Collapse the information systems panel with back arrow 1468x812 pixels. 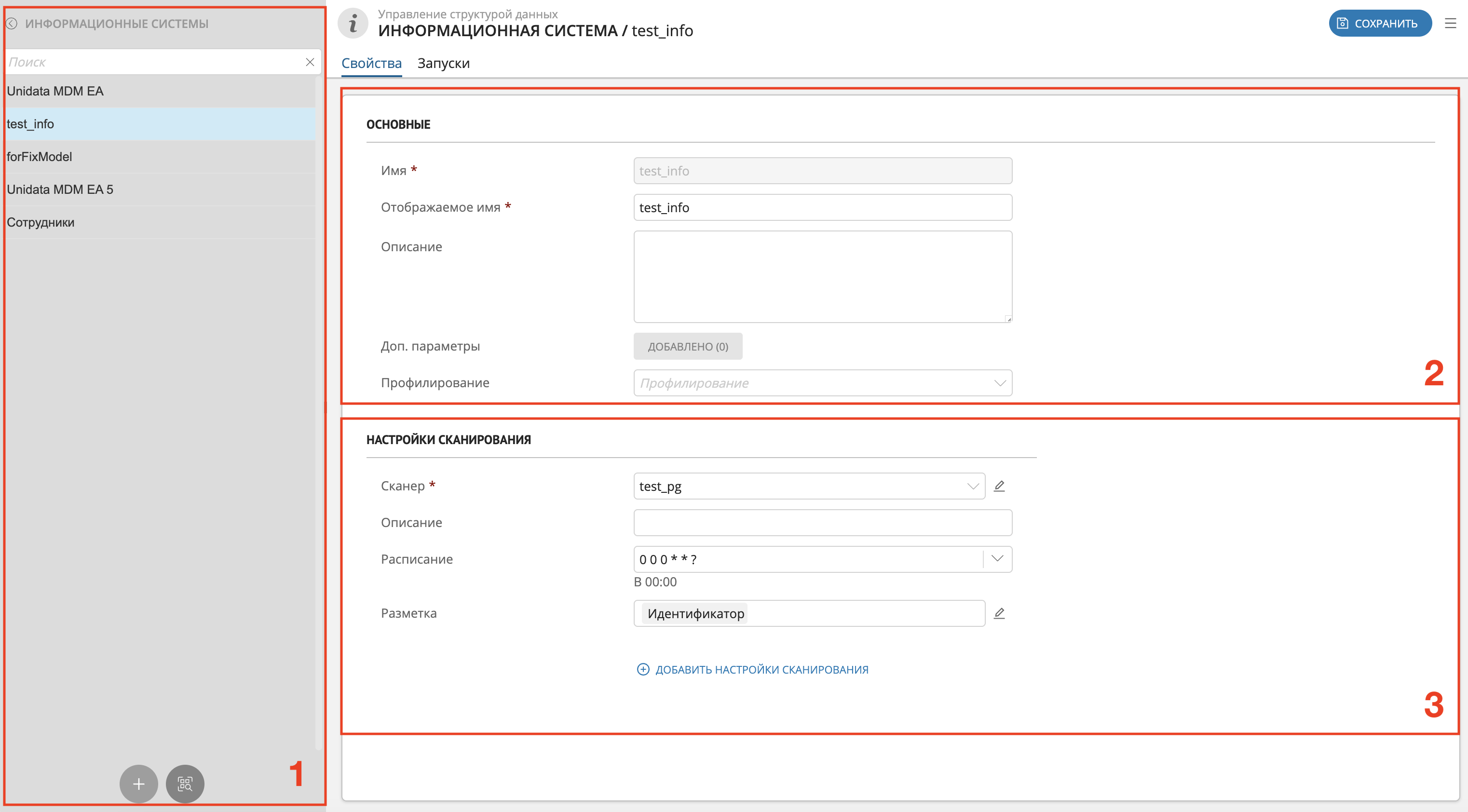coord(11,23)
